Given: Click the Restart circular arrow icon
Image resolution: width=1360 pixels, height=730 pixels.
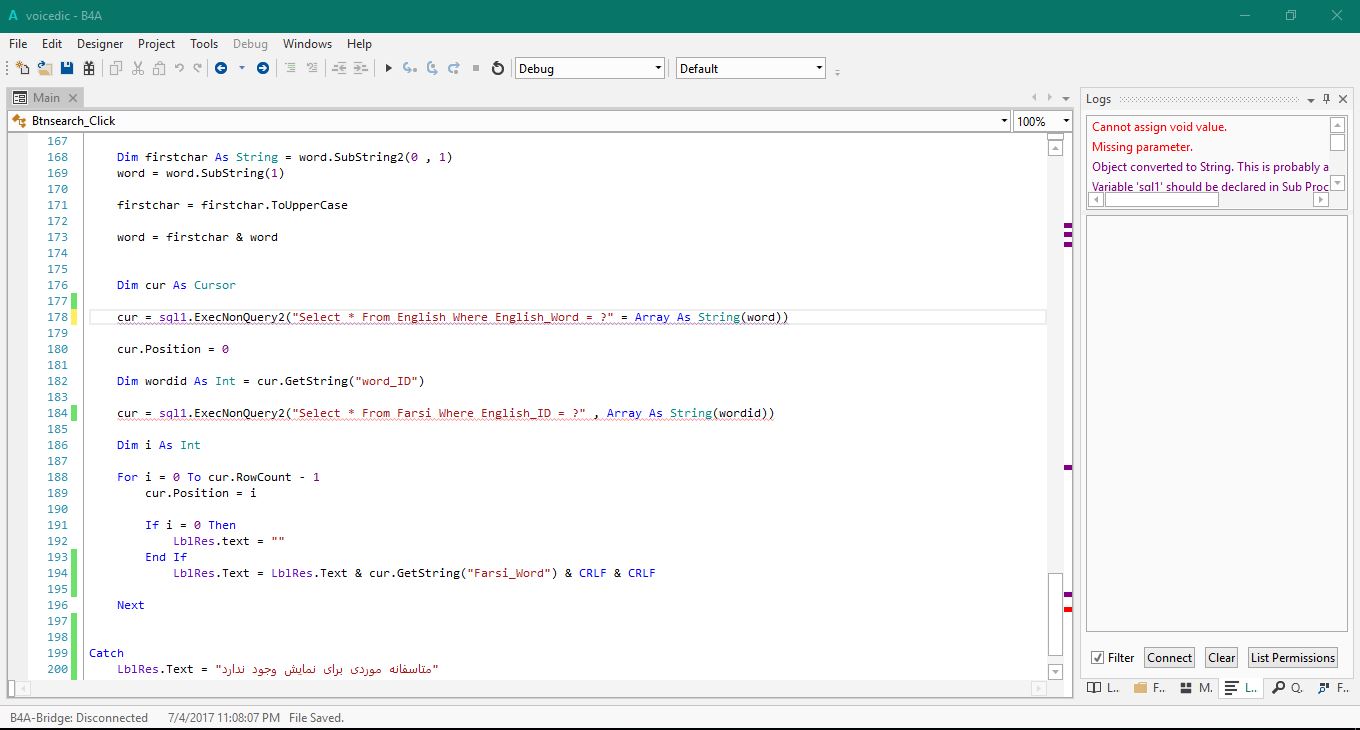Looking at the screenshot, I should pos(498,68).
